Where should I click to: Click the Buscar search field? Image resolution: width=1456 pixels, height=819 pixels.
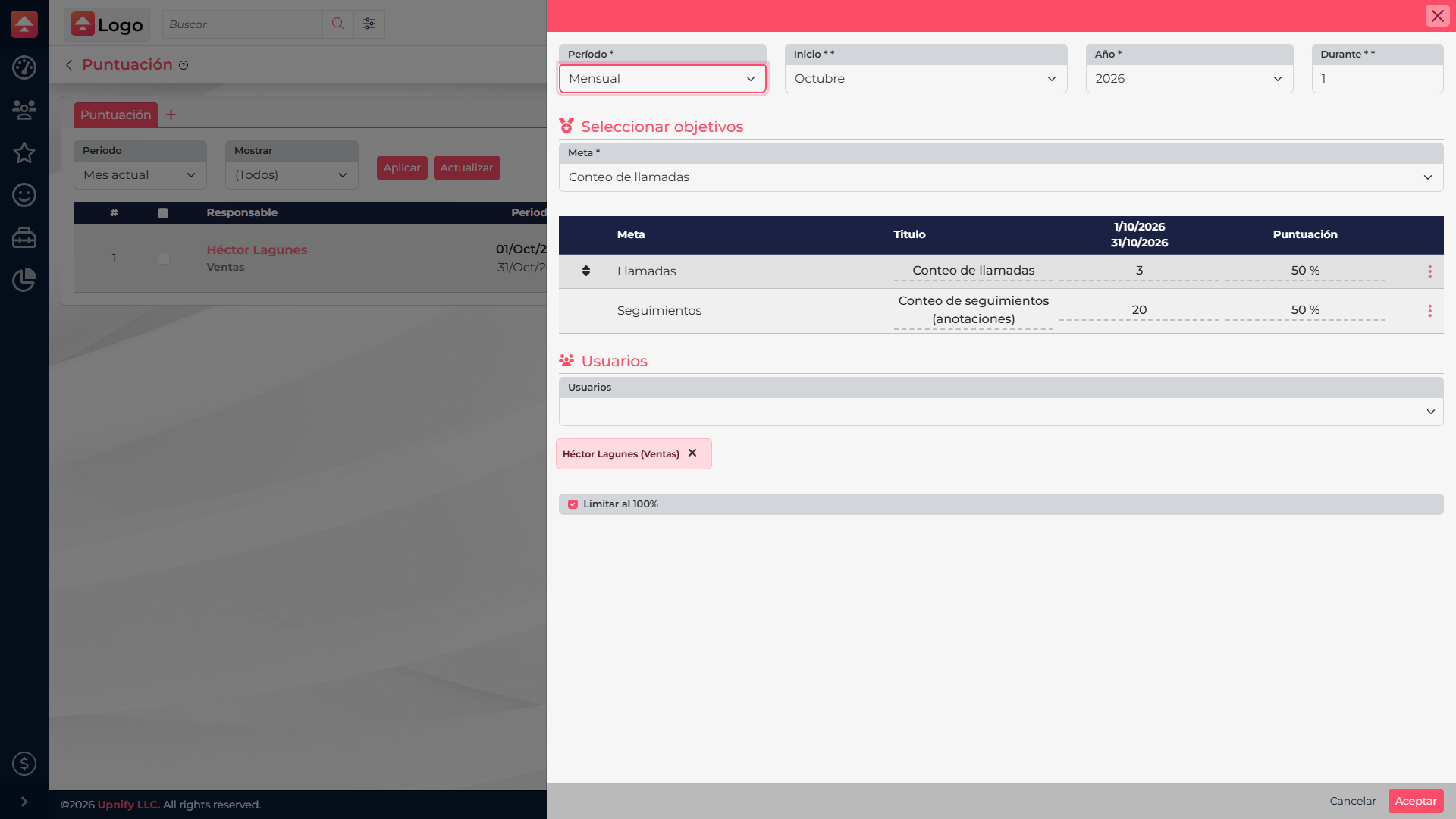point(243,24)
